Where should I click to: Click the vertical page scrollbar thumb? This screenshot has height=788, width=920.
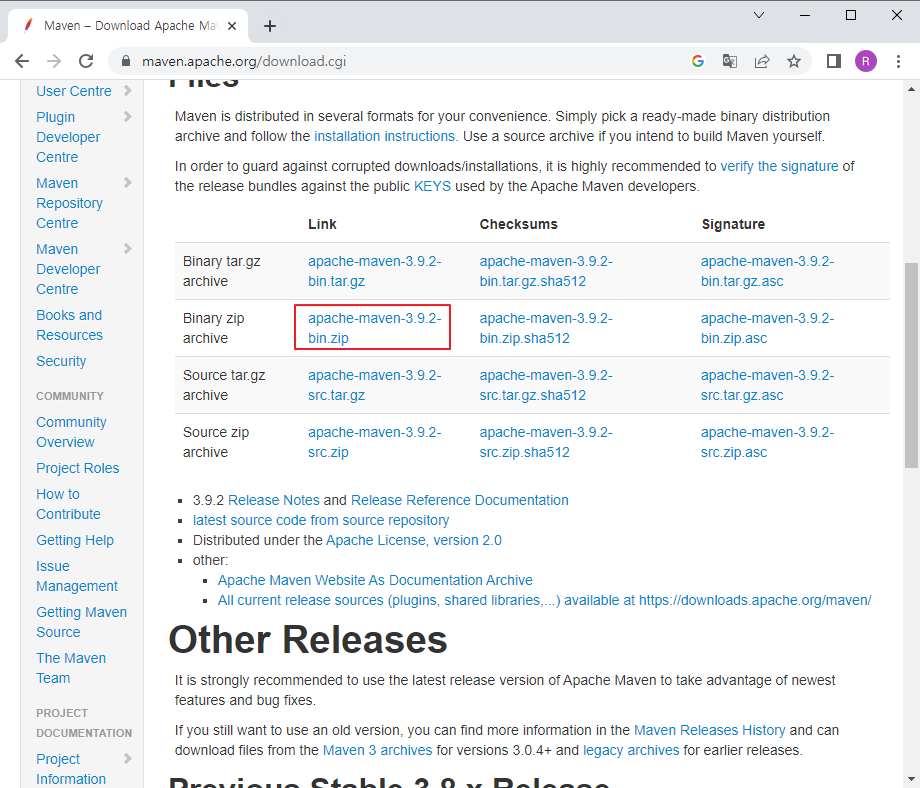point(911,365)
